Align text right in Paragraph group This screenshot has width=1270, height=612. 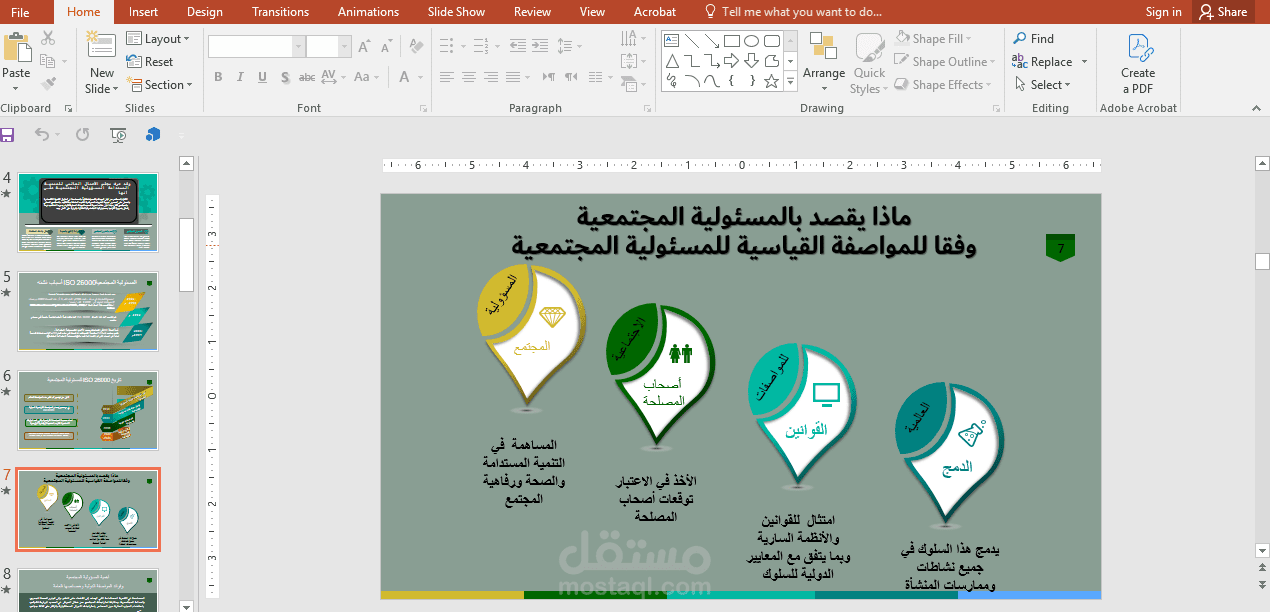[491, 77]
